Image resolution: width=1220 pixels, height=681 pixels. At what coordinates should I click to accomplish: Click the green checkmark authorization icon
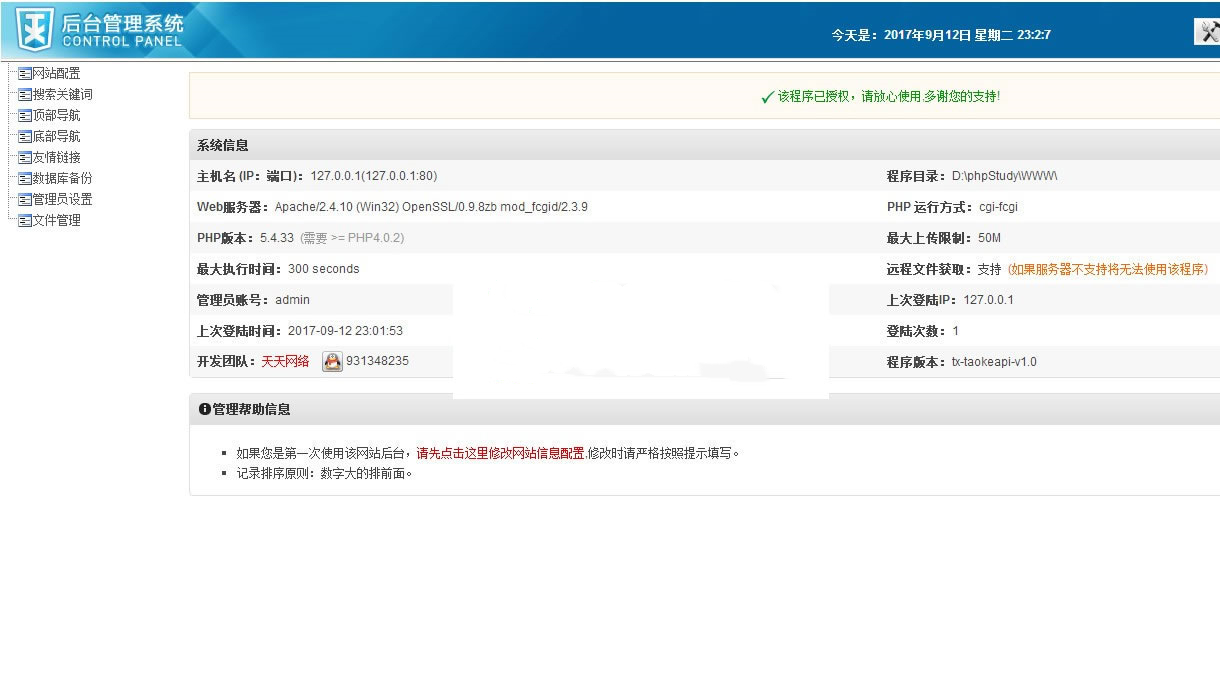tap(767, 97)
